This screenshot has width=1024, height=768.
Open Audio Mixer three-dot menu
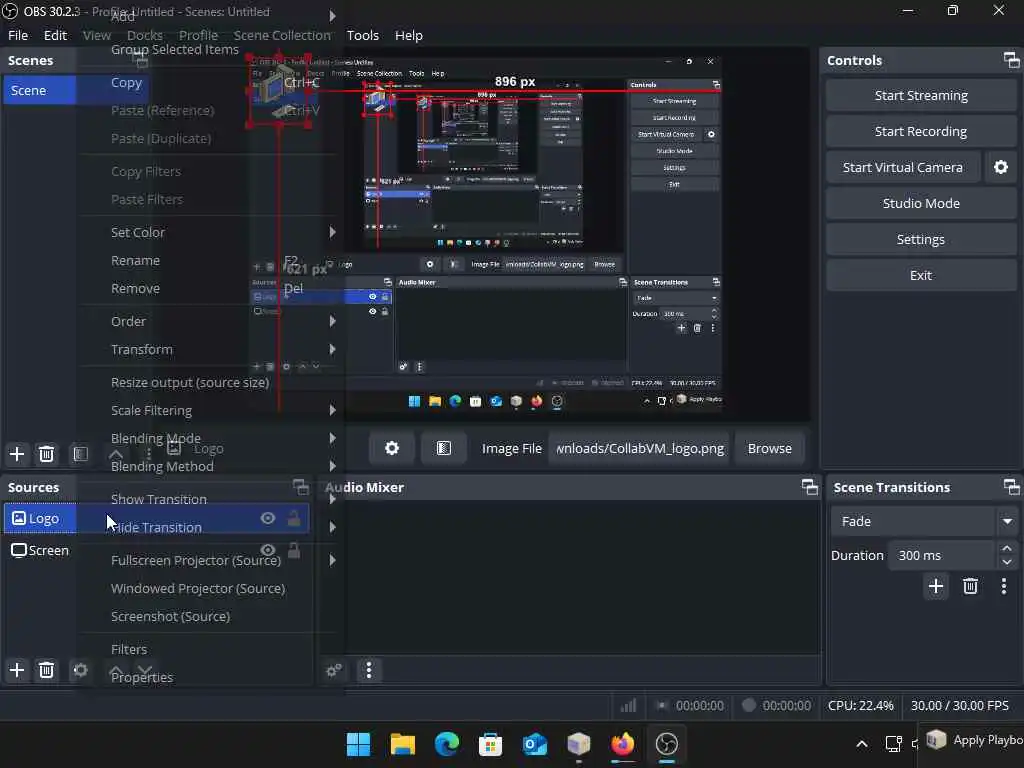(369, 670)
